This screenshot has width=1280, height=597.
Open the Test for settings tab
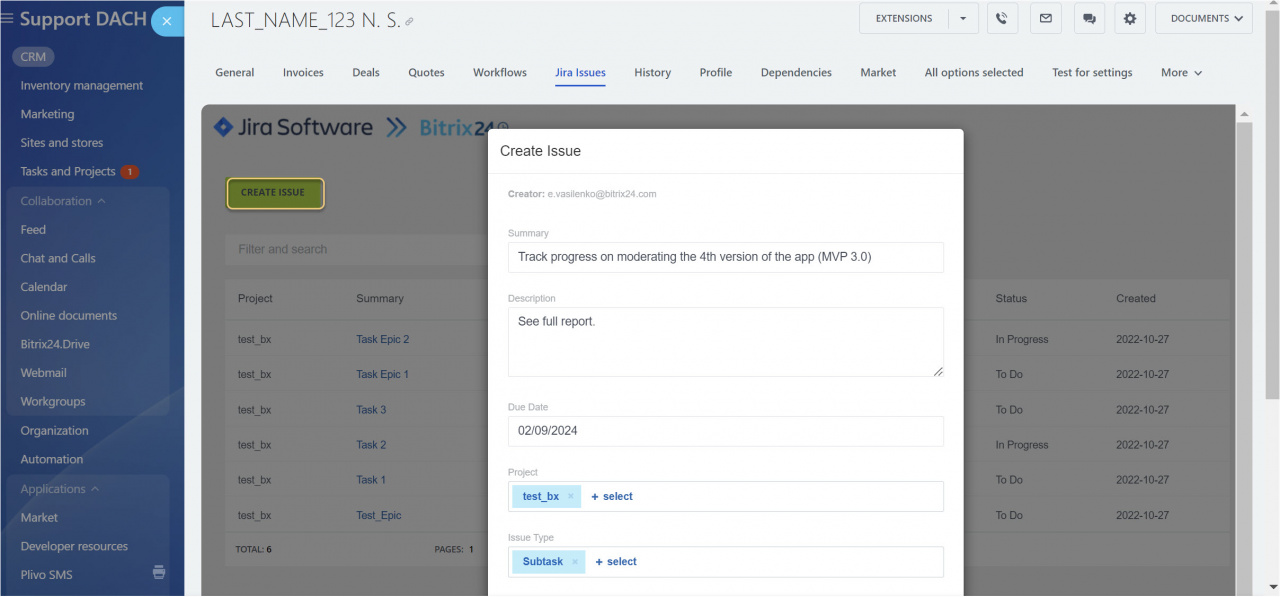1092,73
